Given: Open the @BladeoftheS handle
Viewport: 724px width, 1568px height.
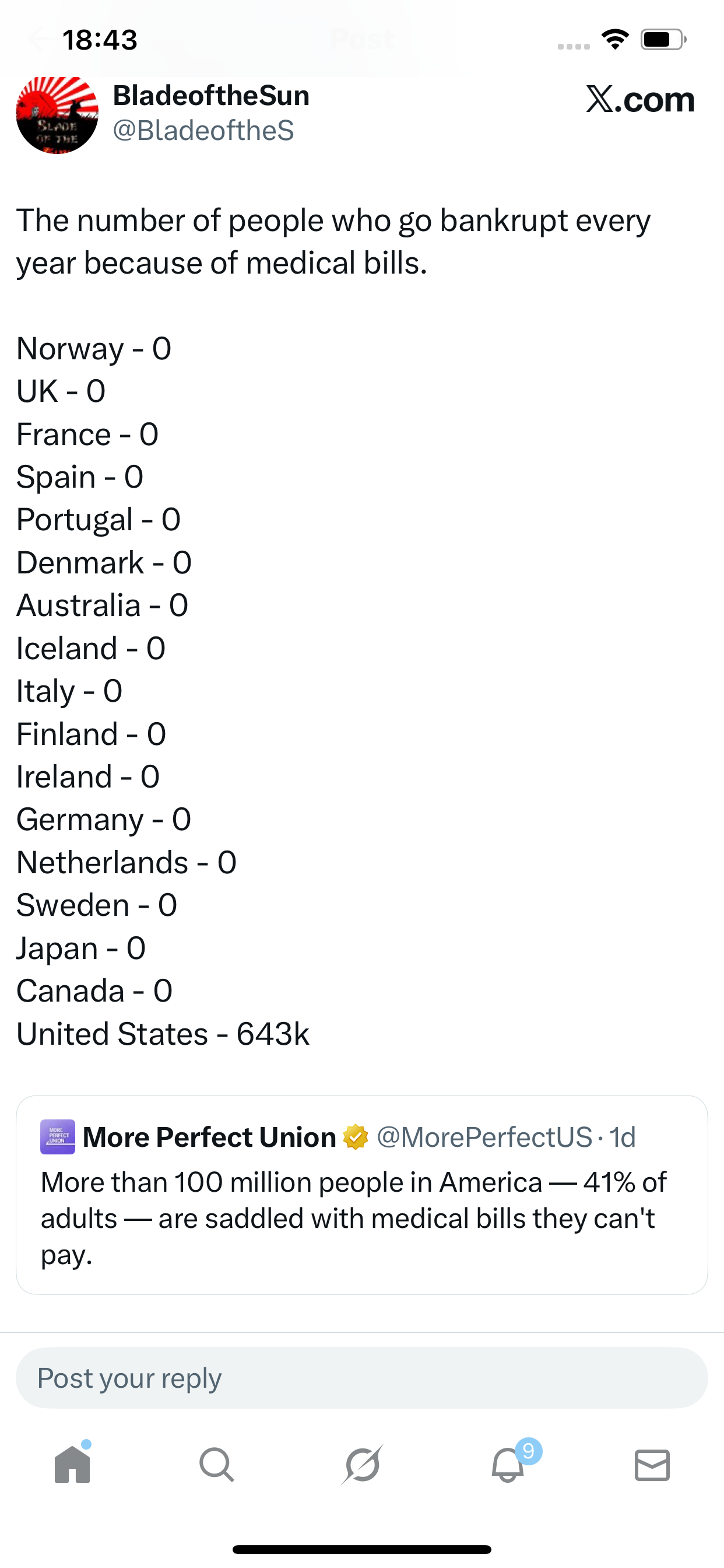Looking at the screenshot, I should 203,131.
